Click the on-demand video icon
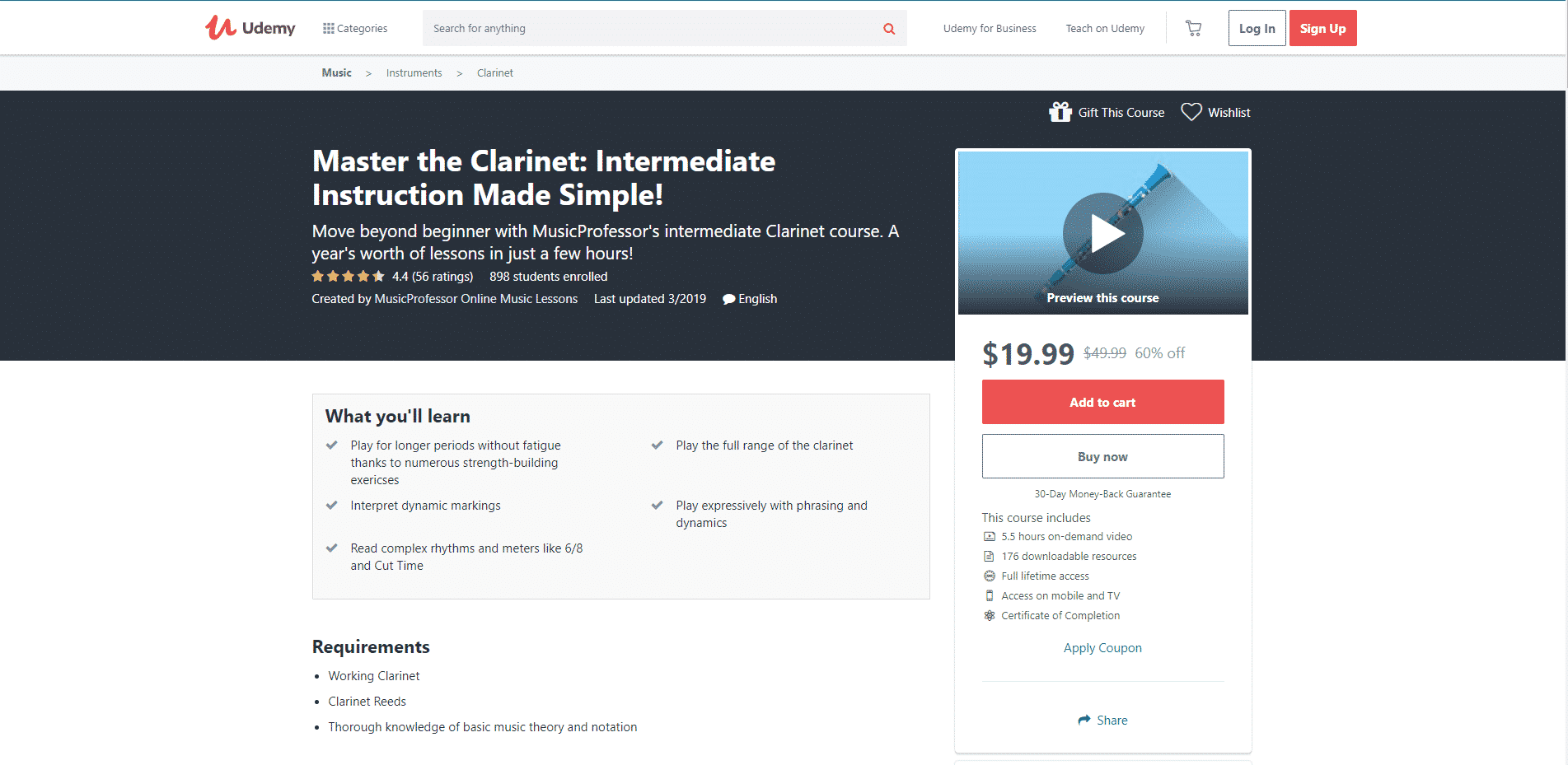This screenshot has width=1568, height=765. click(990, 536)
